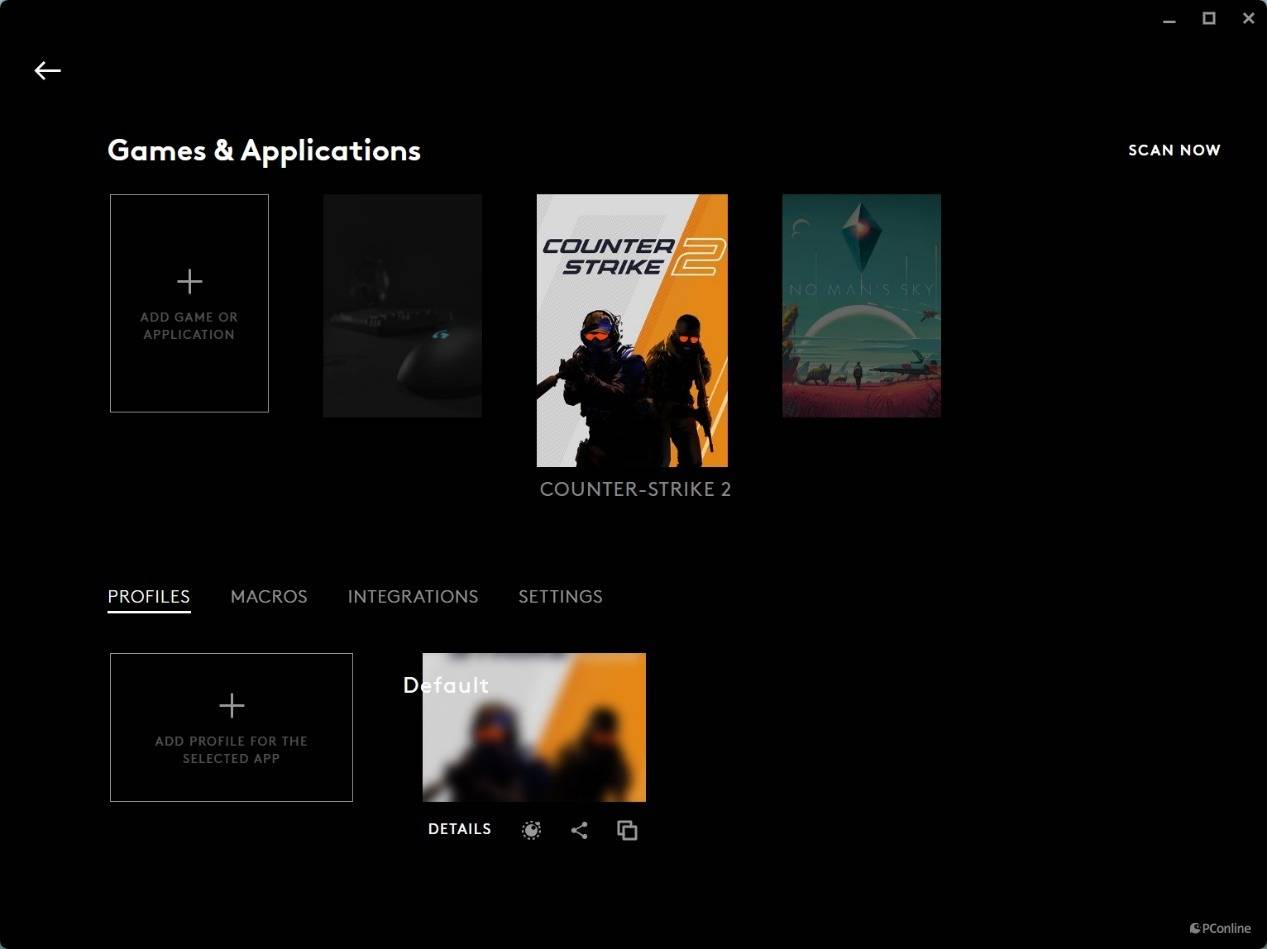Switch to the INTEGRATIONS tab
This screenshot has height=949, width=1267.
(413, 596)
